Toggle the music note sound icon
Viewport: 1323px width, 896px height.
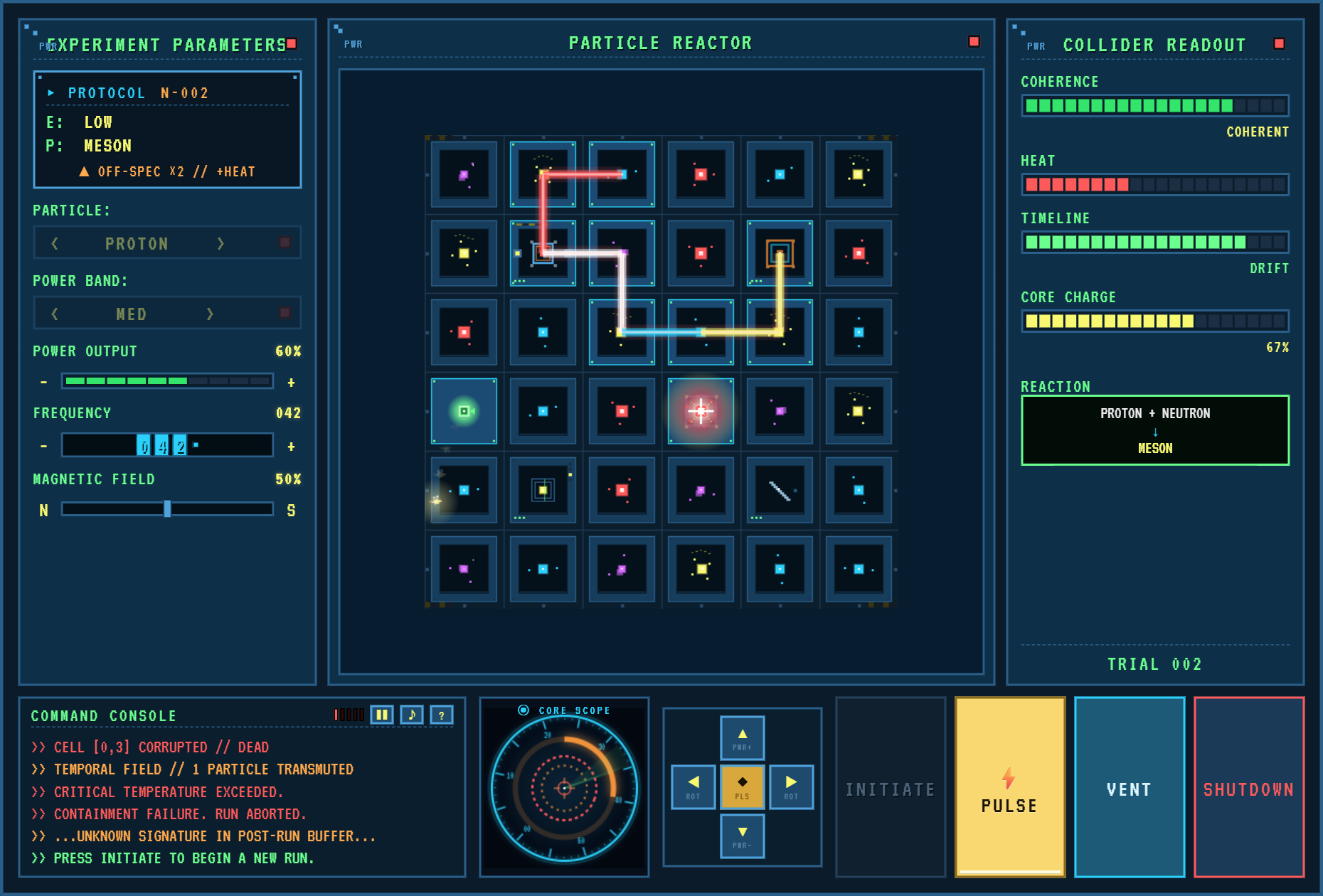click(x=412, y=715)
